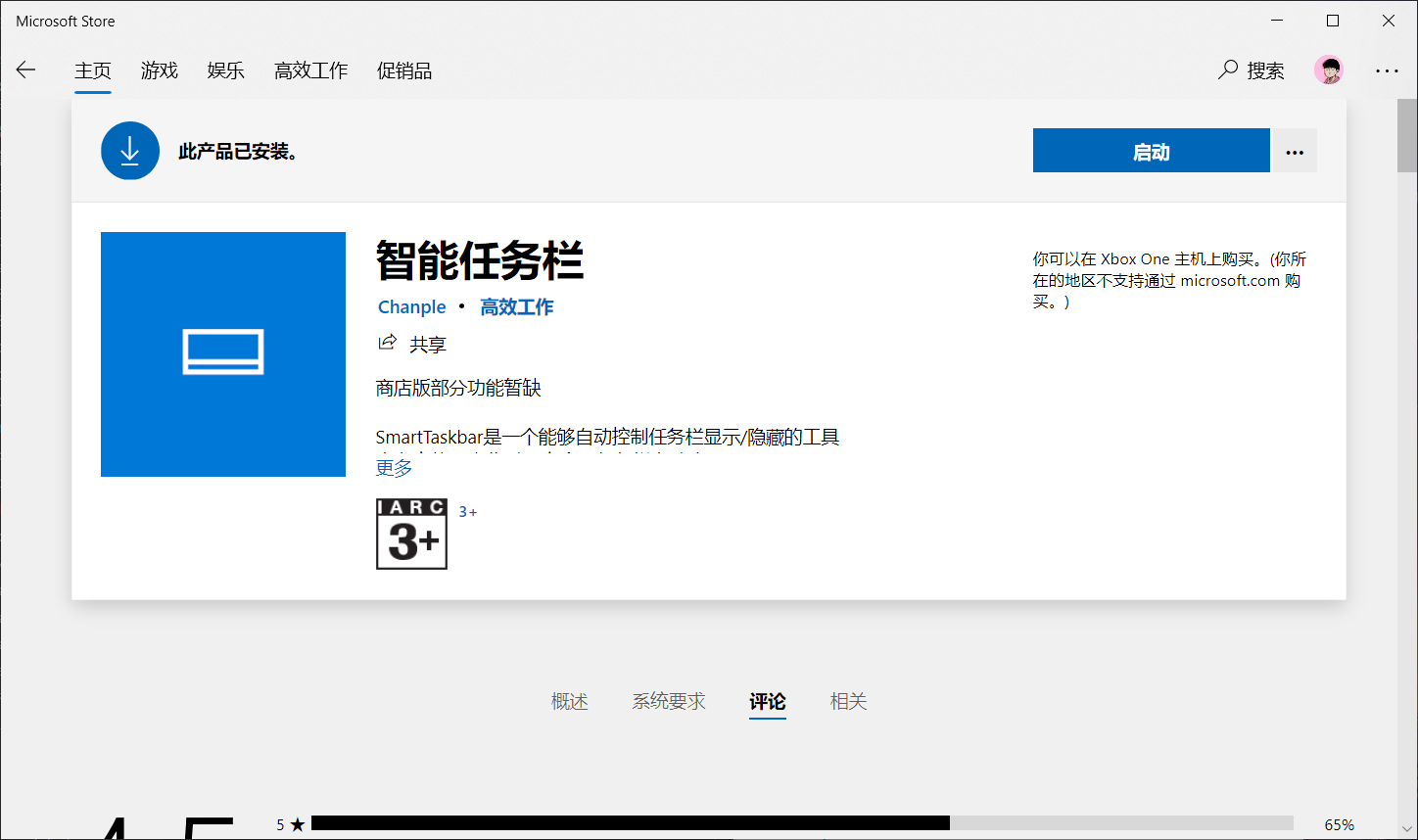Screen dimensions: 1418x840
Task: Open the top-right more options ellipsis
Action: (x=1387, y=70)
